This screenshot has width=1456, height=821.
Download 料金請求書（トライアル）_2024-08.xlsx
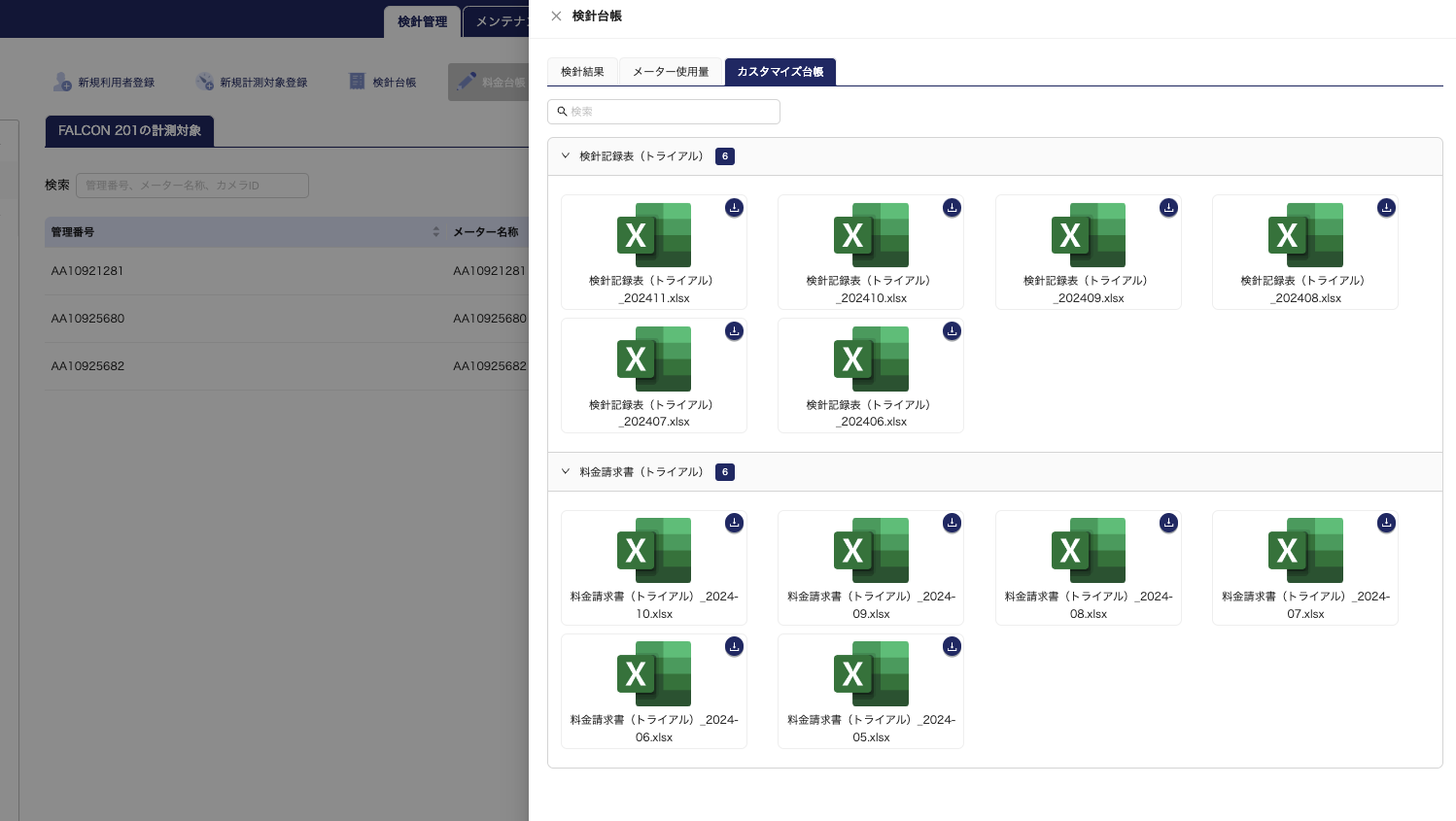(1169, 523)
